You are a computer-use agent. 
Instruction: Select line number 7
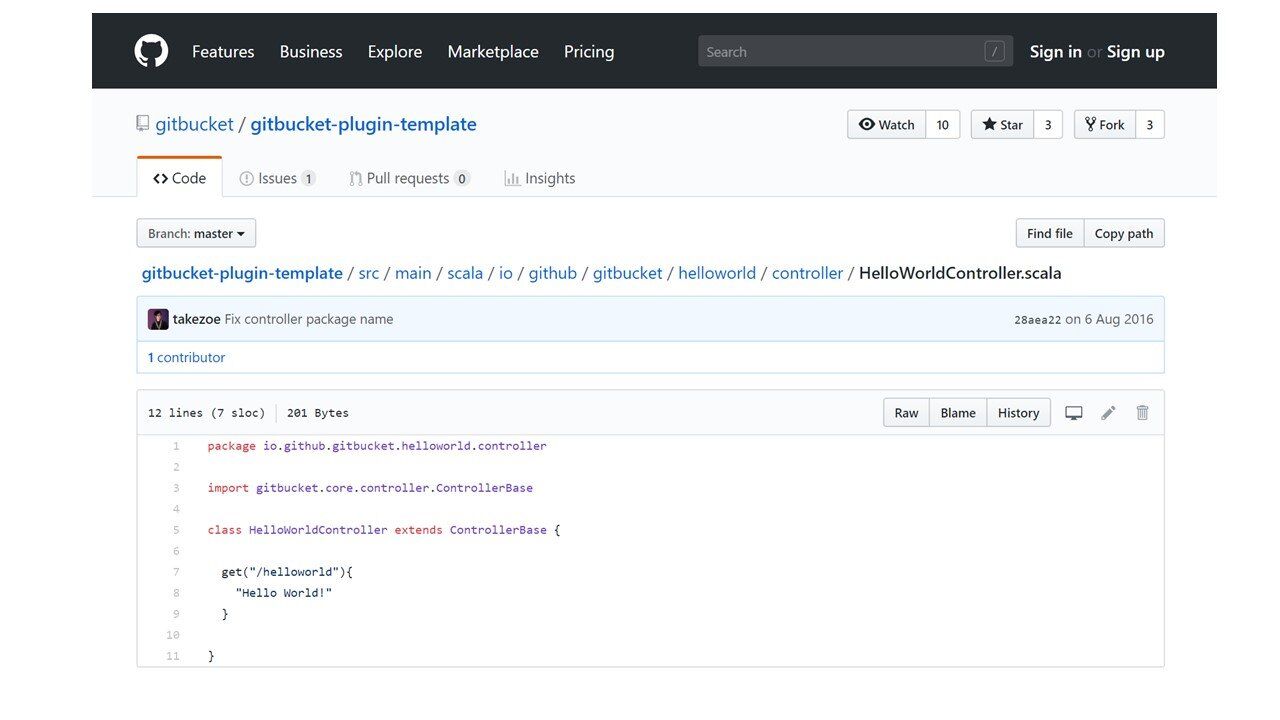pyautogui.click(x=176, y=572)
